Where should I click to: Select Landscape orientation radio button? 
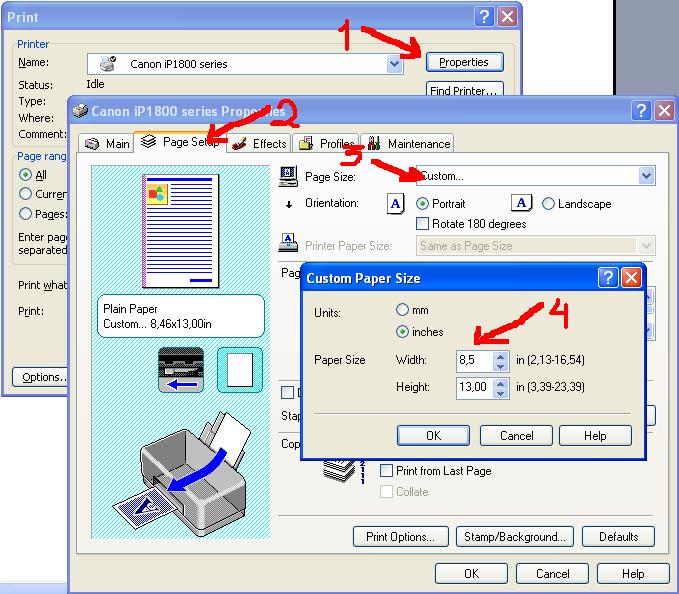pyautogui.click(x=548, y=203)
